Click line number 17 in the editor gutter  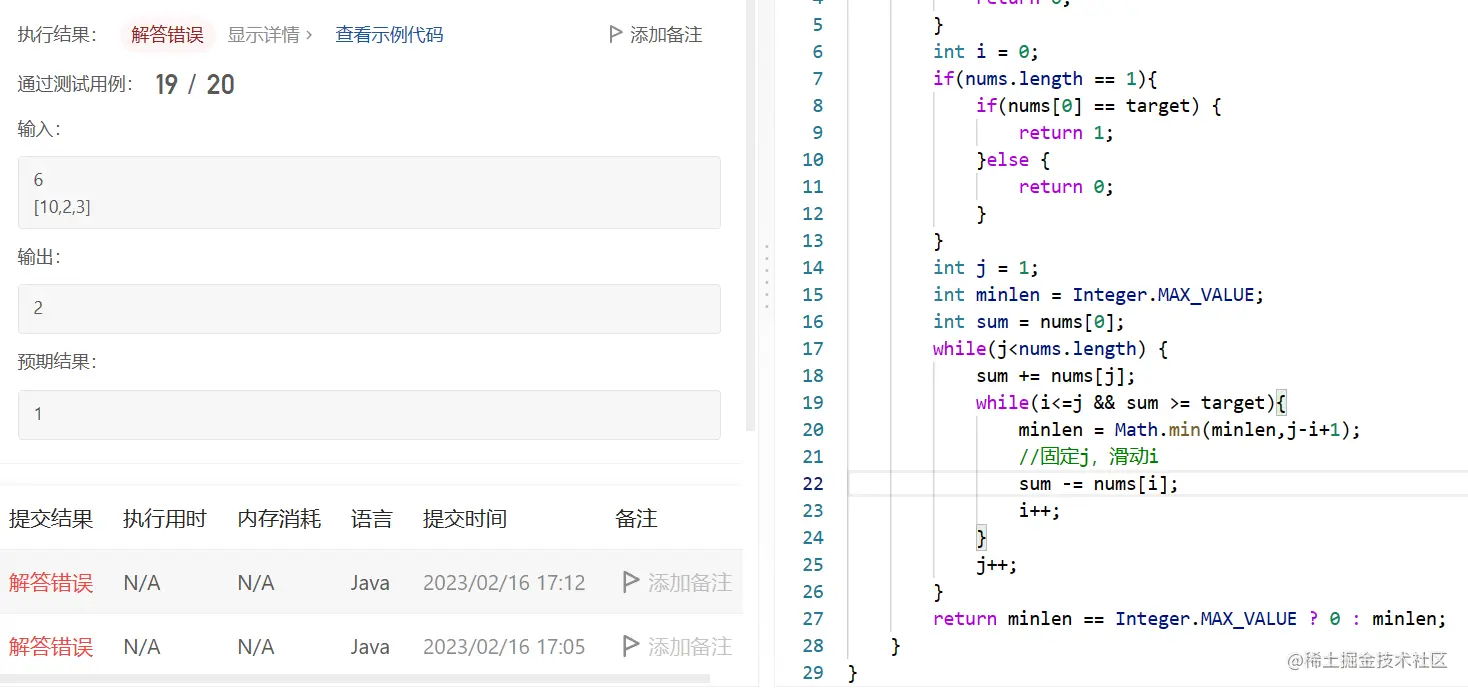click(x=813, y=348)
